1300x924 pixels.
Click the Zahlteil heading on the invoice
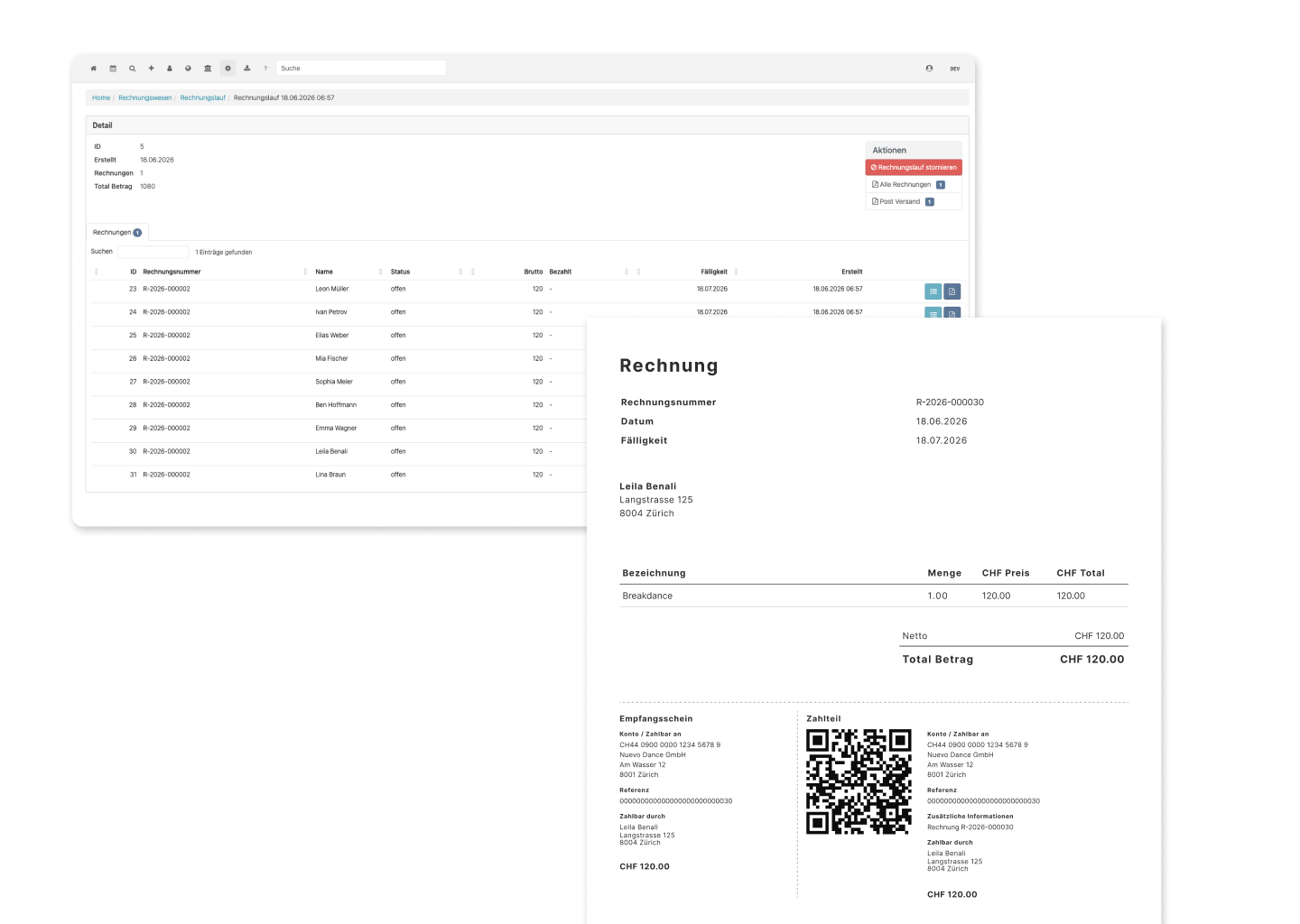click(x=823, y=719)
